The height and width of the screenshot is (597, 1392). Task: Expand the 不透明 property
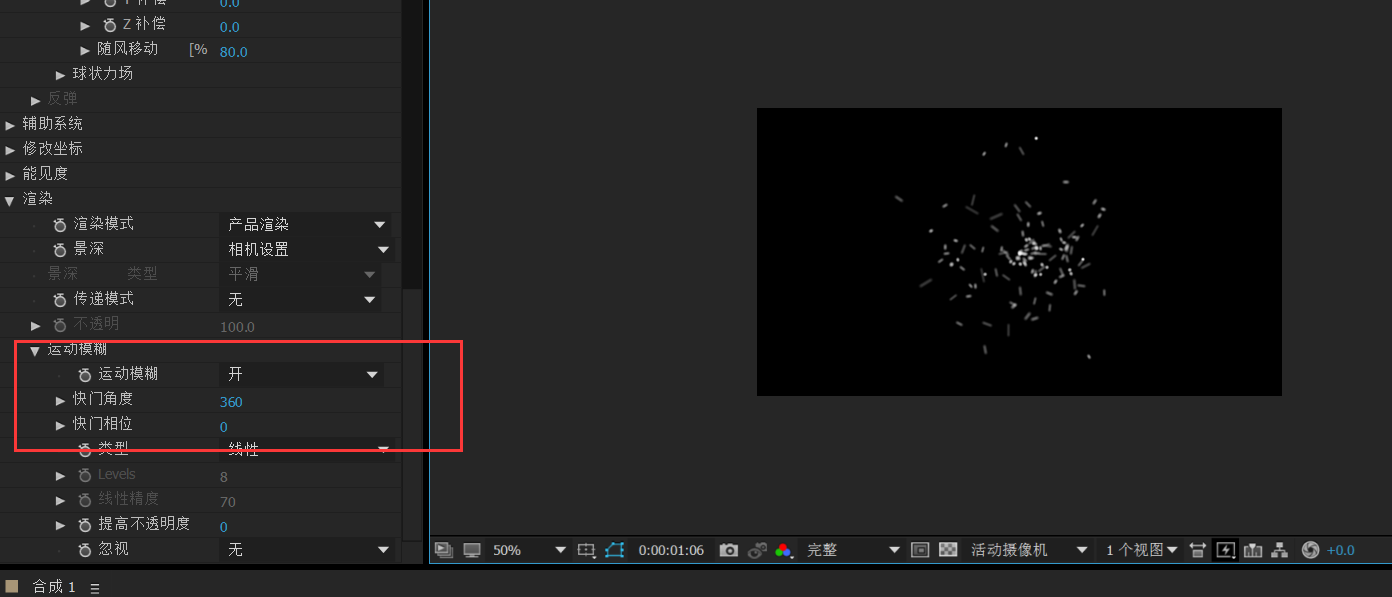pos(36,325)
